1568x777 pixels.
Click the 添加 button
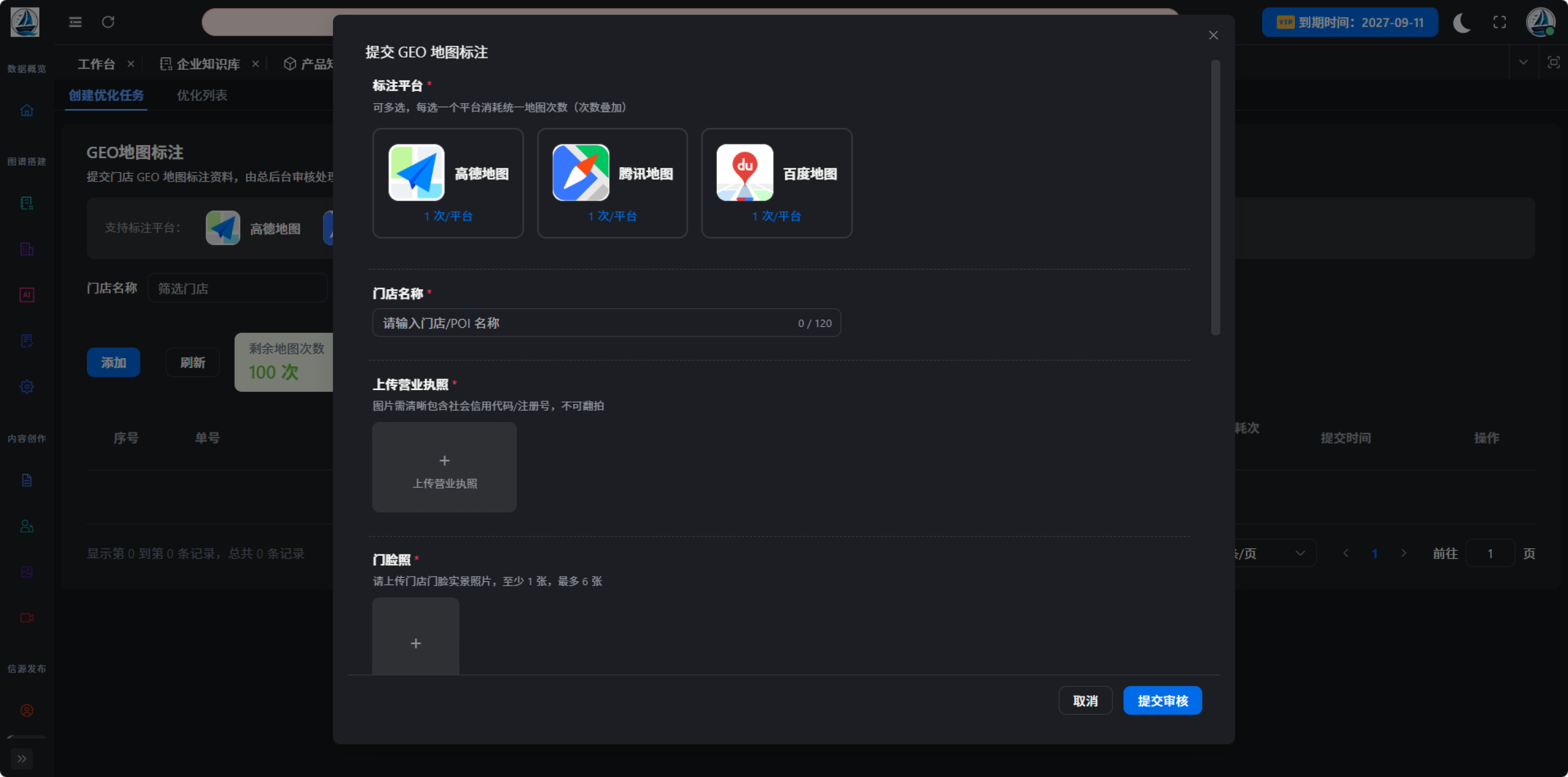113,363
